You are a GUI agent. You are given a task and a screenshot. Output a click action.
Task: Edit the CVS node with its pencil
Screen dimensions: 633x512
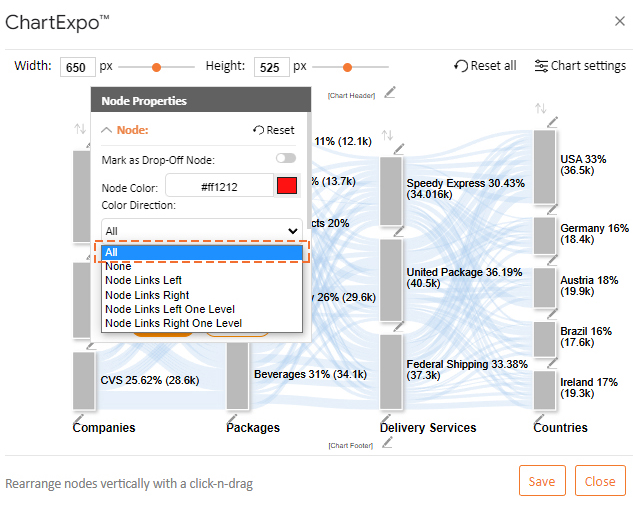click(x=92, y=346)
